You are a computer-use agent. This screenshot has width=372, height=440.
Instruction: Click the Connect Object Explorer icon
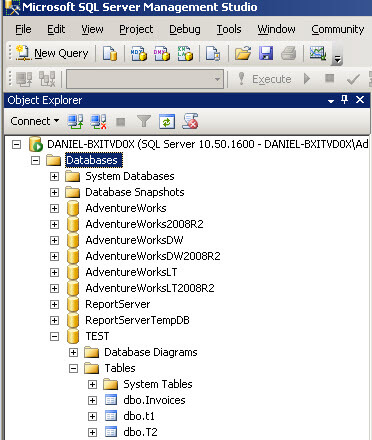[76, 121]
